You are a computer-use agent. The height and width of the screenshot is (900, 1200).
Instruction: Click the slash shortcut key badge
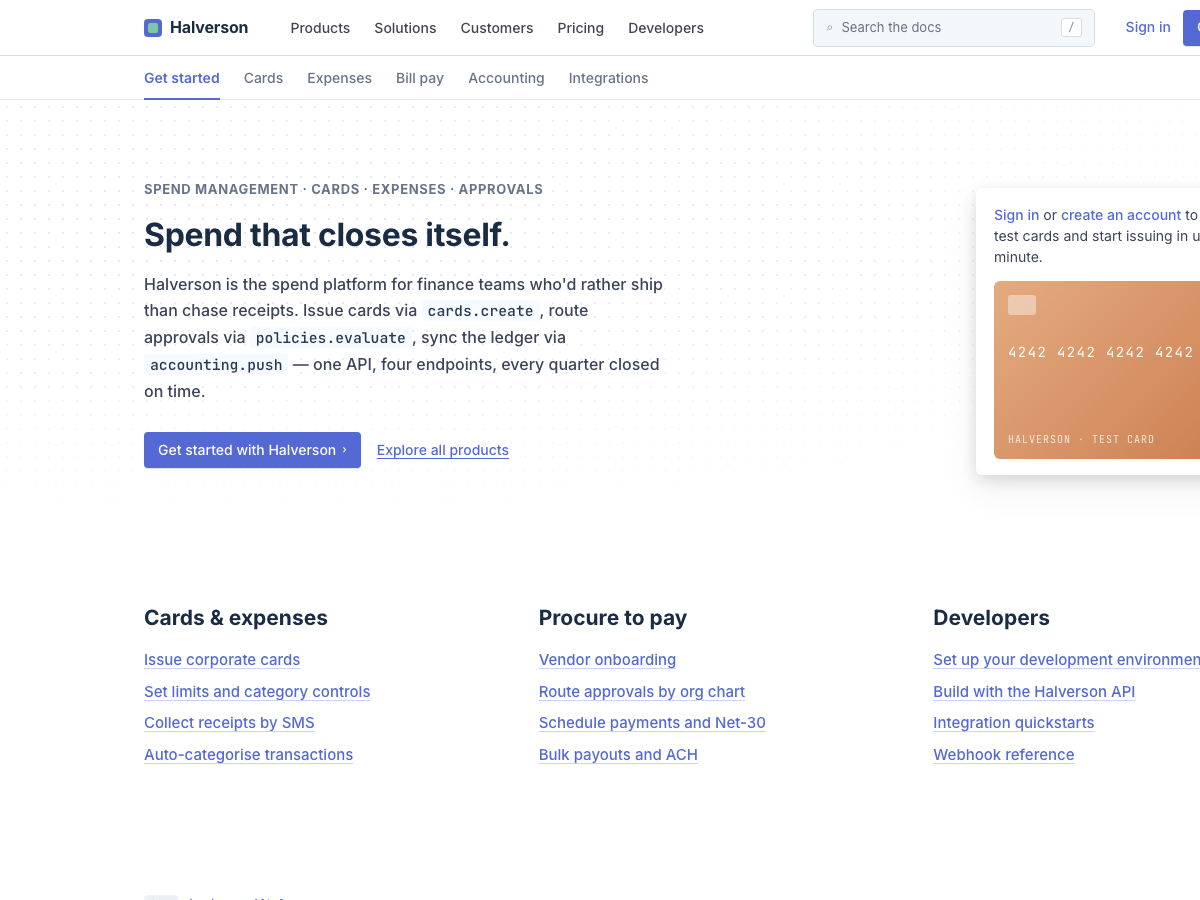1071,28
